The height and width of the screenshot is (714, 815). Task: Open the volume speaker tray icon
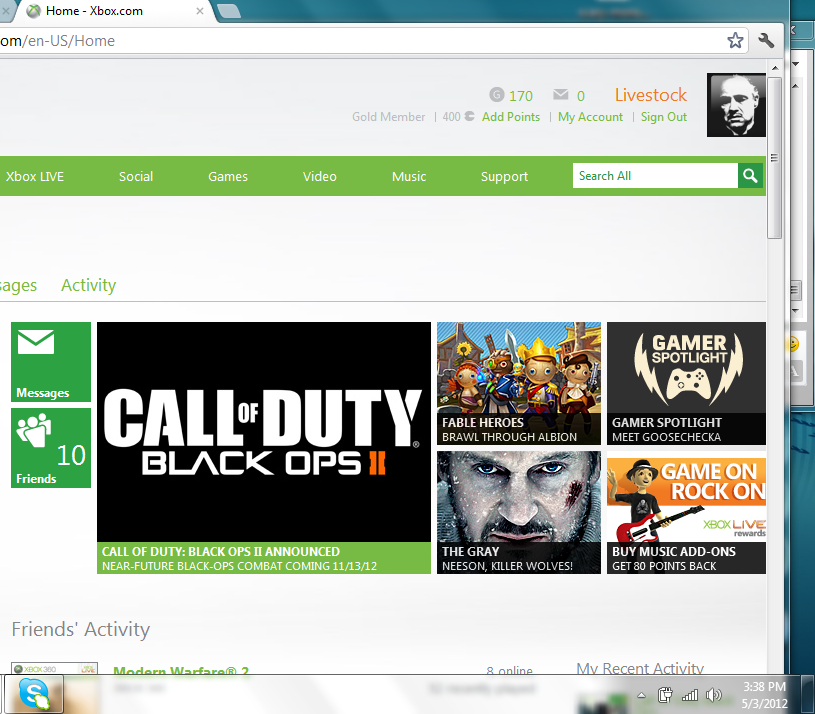(714, 695)
